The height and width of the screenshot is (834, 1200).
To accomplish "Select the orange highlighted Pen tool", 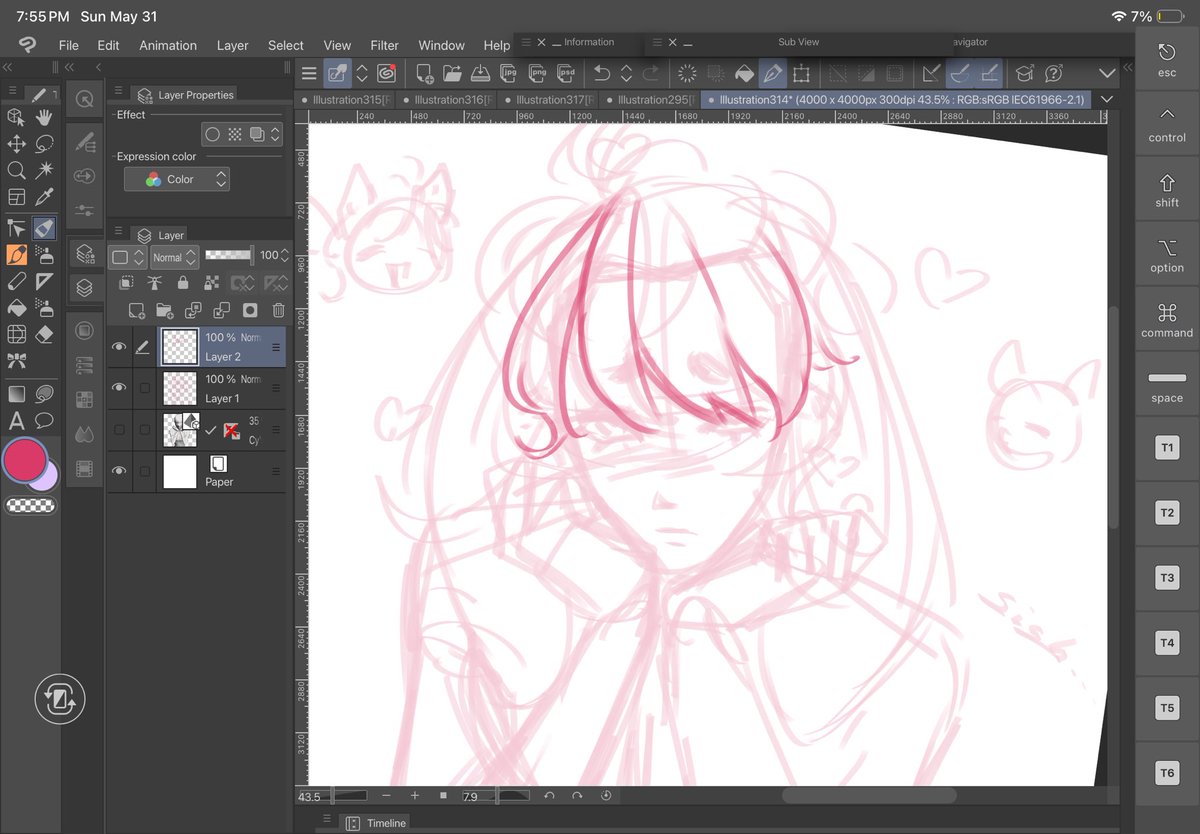I will click(16, 255).
